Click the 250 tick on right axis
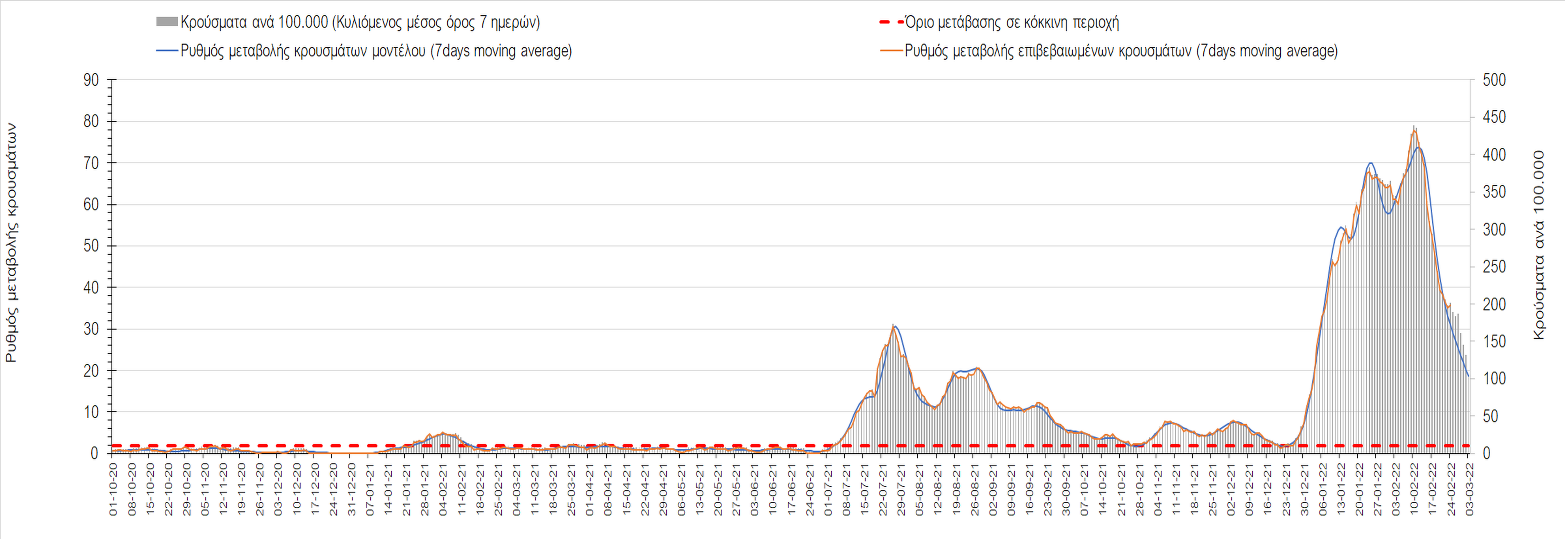1565x539 pixels. pyautogui.click(x=1494, y=267)
